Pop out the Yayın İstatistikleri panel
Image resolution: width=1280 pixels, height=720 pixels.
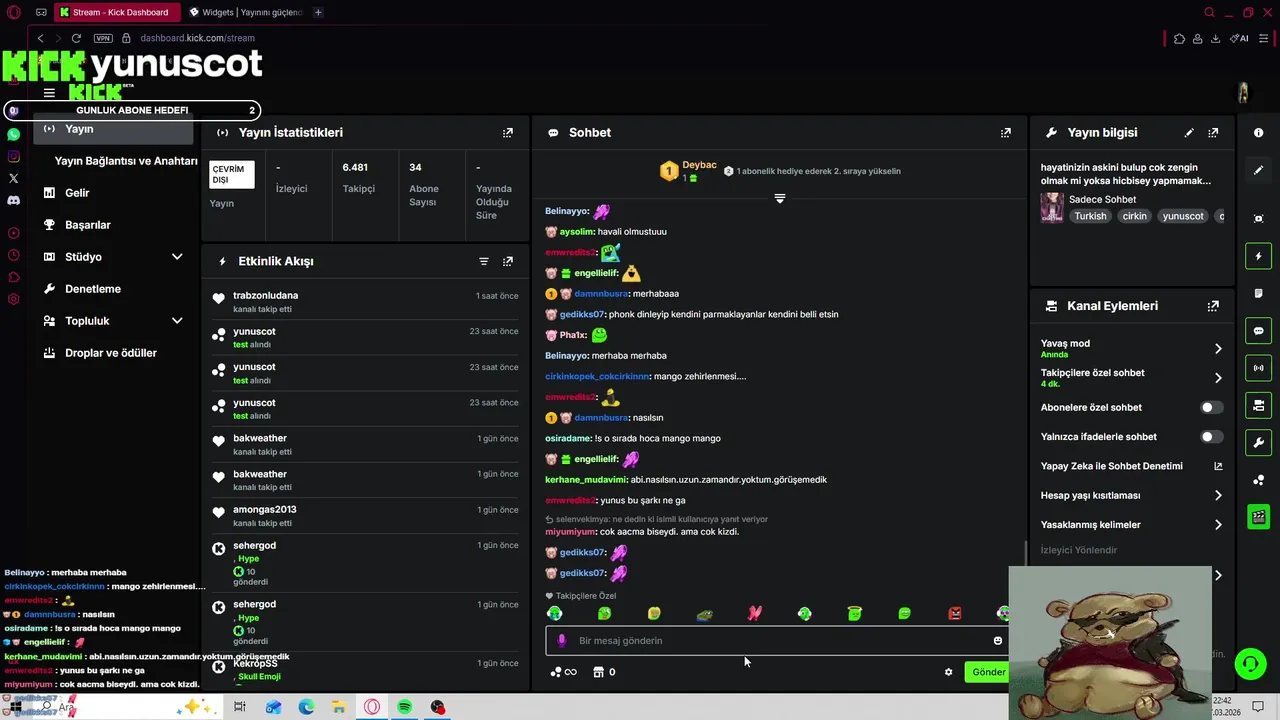508,132
